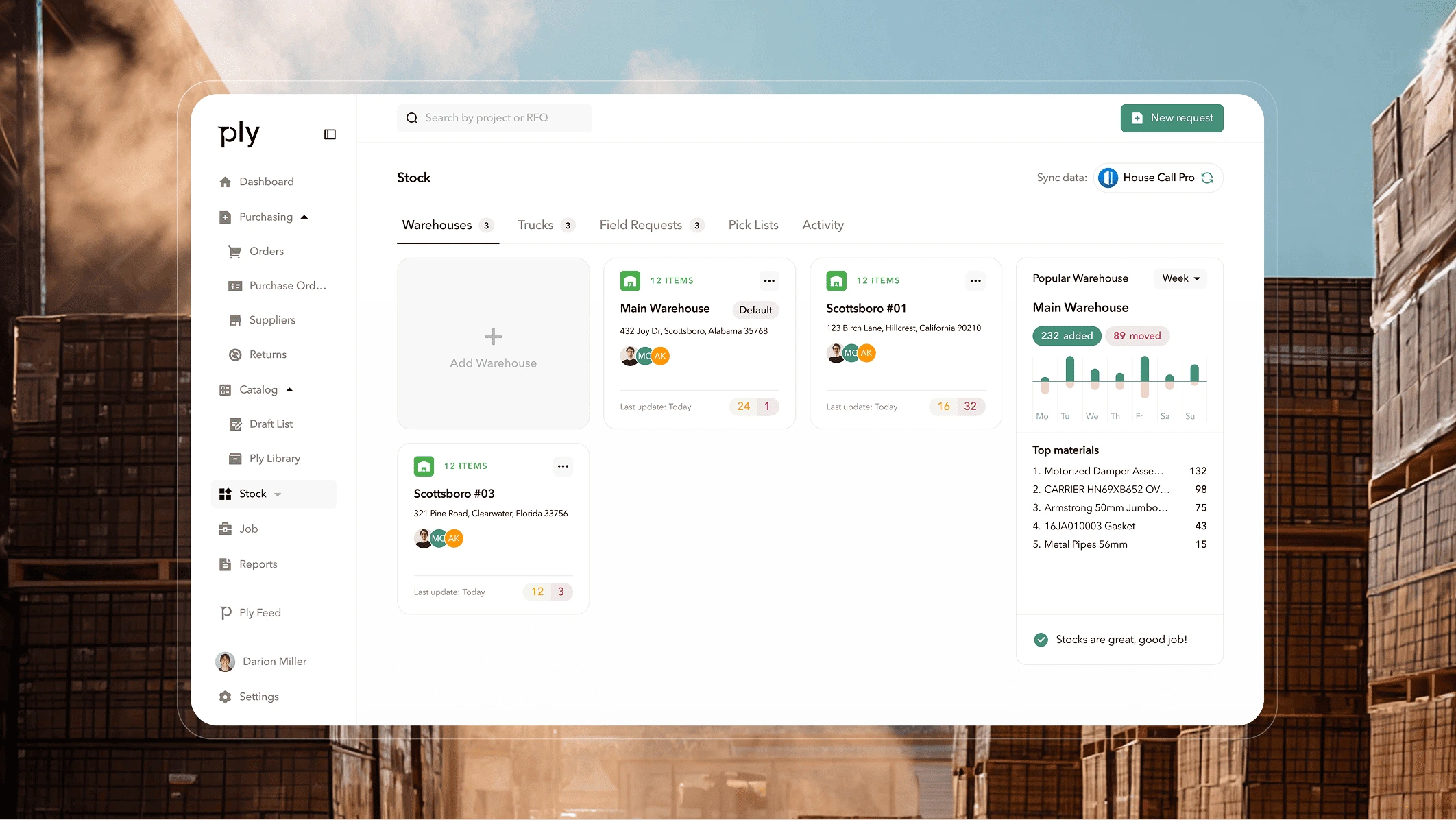Open the Scottsboro #01 warehouse title

coord(866,309)
